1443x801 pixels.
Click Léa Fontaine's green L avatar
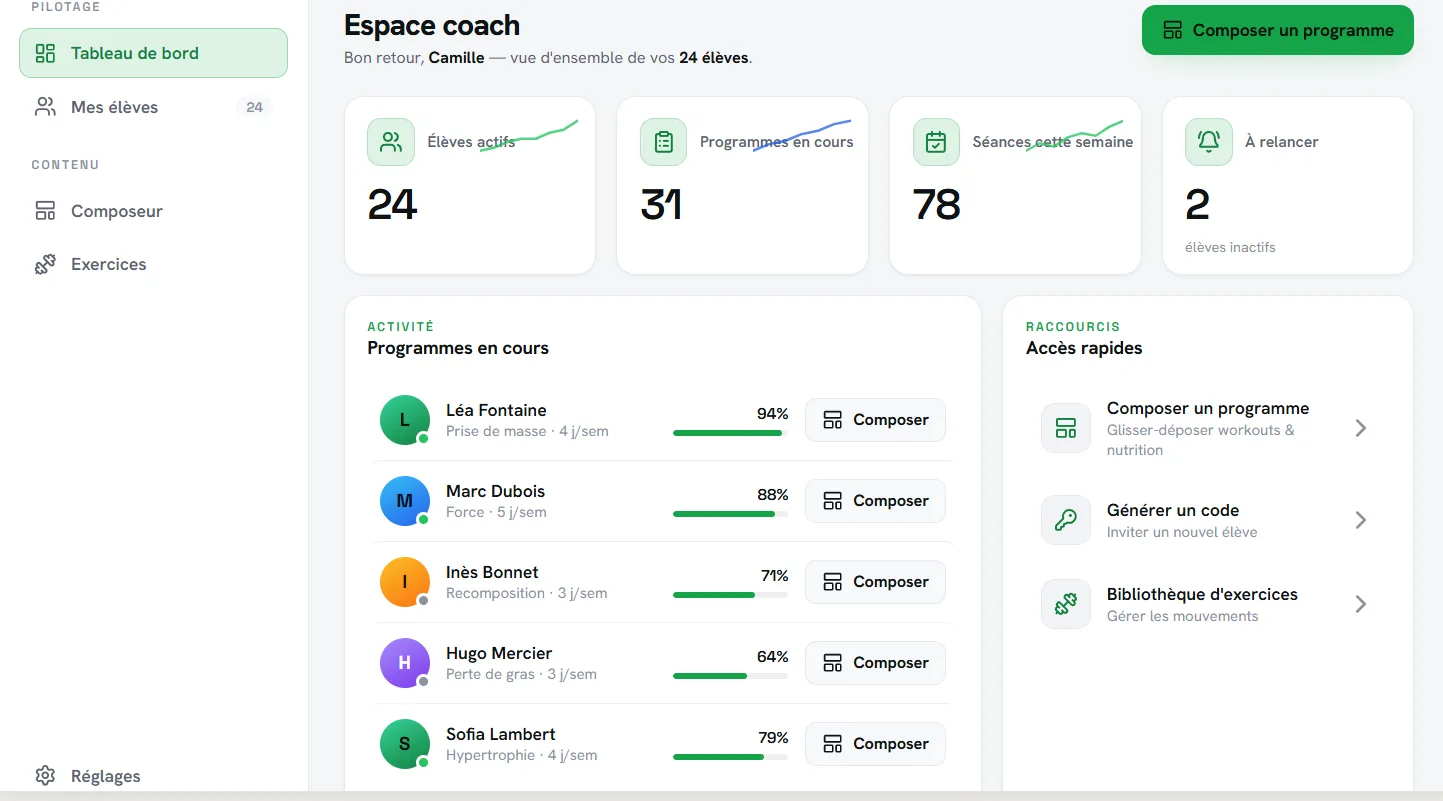click(405, 420)
